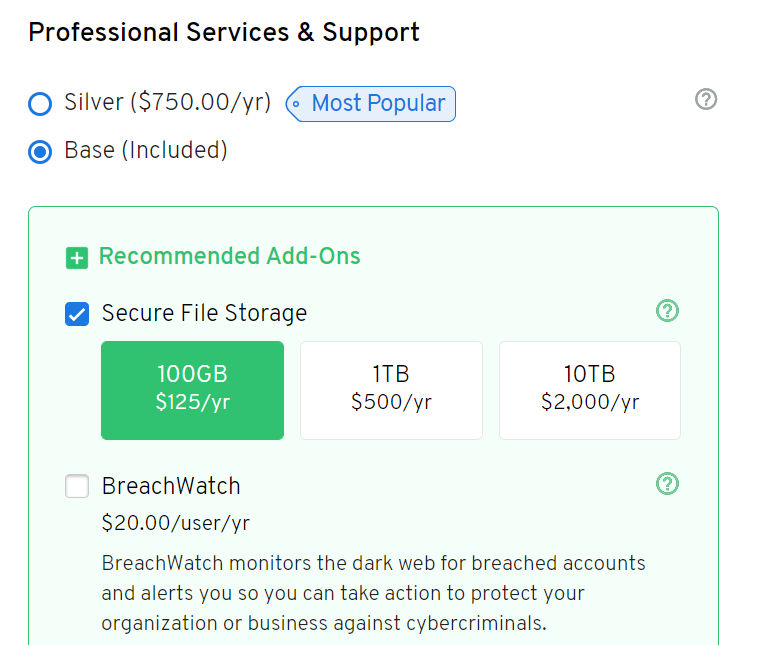Open help for Professional Services & Support
This screenshot has width=774, height=645.
click(706, 99)
